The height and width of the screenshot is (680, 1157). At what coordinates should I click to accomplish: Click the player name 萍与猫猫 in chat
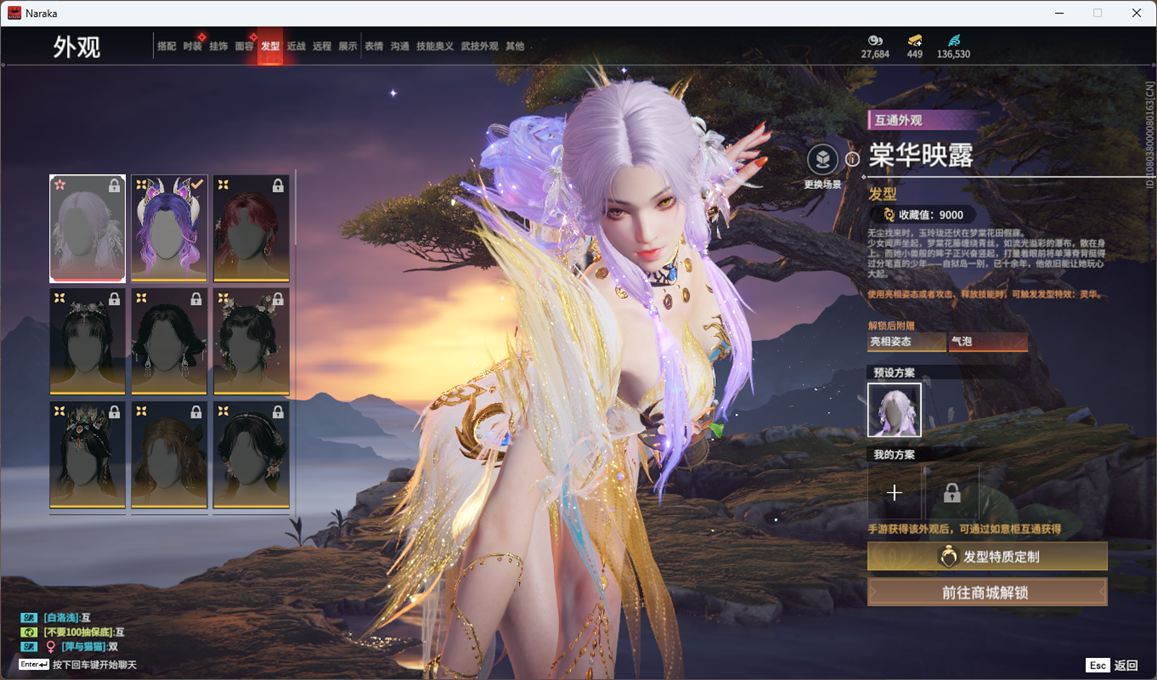pyautogui.click(x=83, y=647)
